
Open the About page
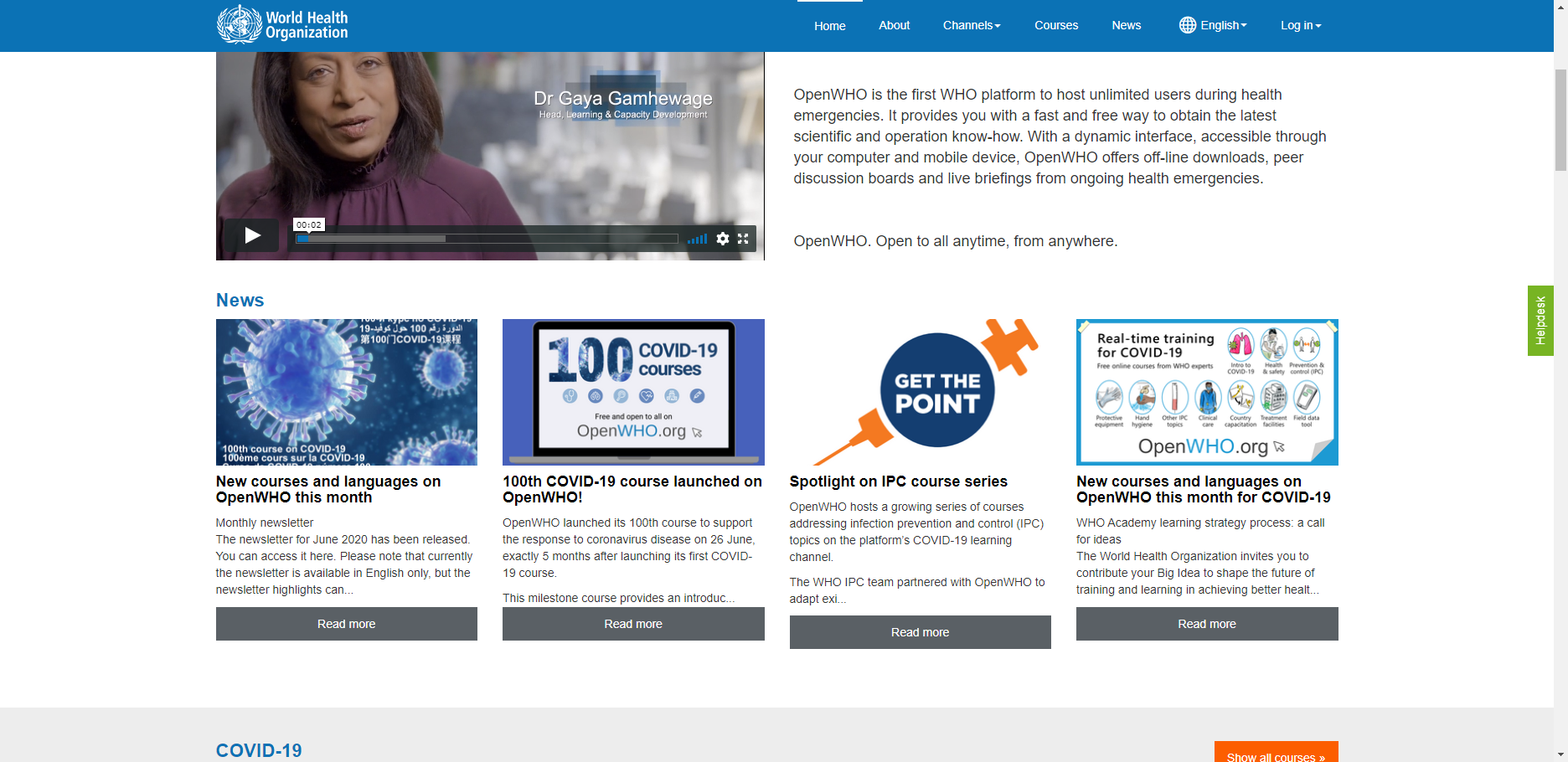tap(894, 25)
